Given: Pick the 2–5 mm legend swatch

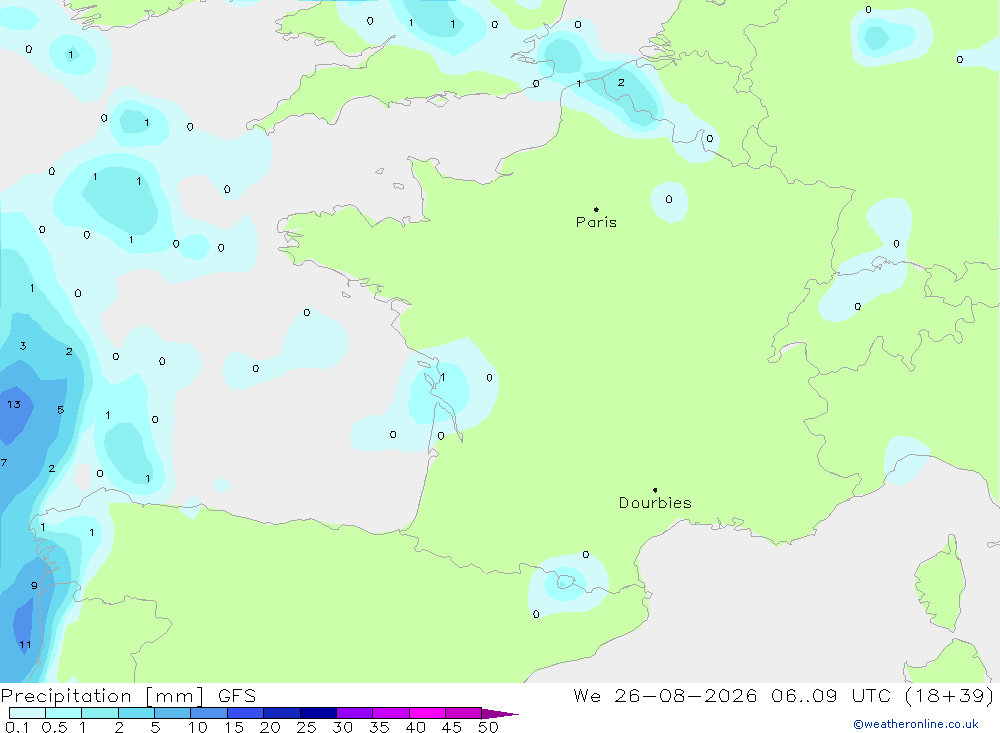Looking at the screenshot, I should click(136, 713).
